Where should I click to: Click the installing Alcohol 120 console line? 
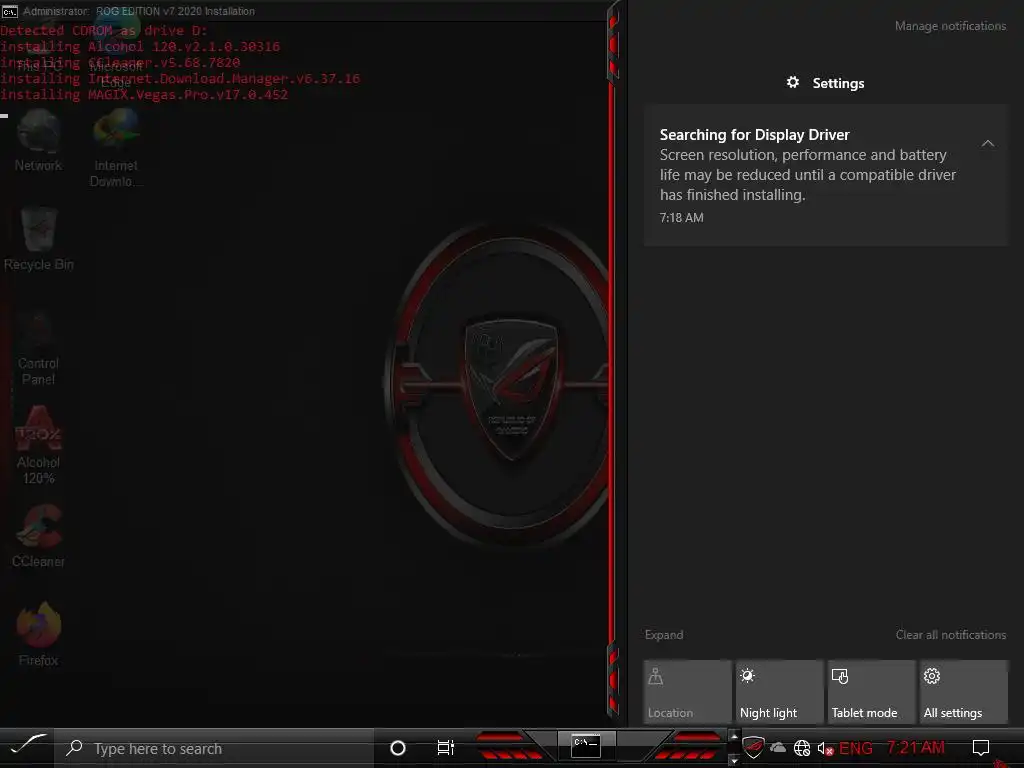140,46
